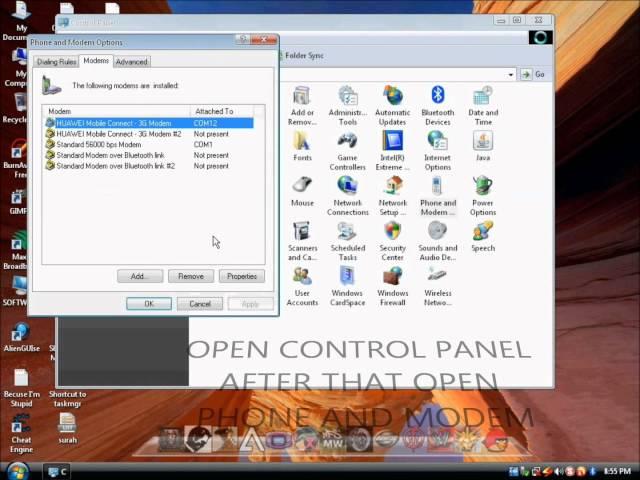Open Sounds and Audio Devices icon
640x480 pixels.
pyautogui.click(x=438, y=241)
